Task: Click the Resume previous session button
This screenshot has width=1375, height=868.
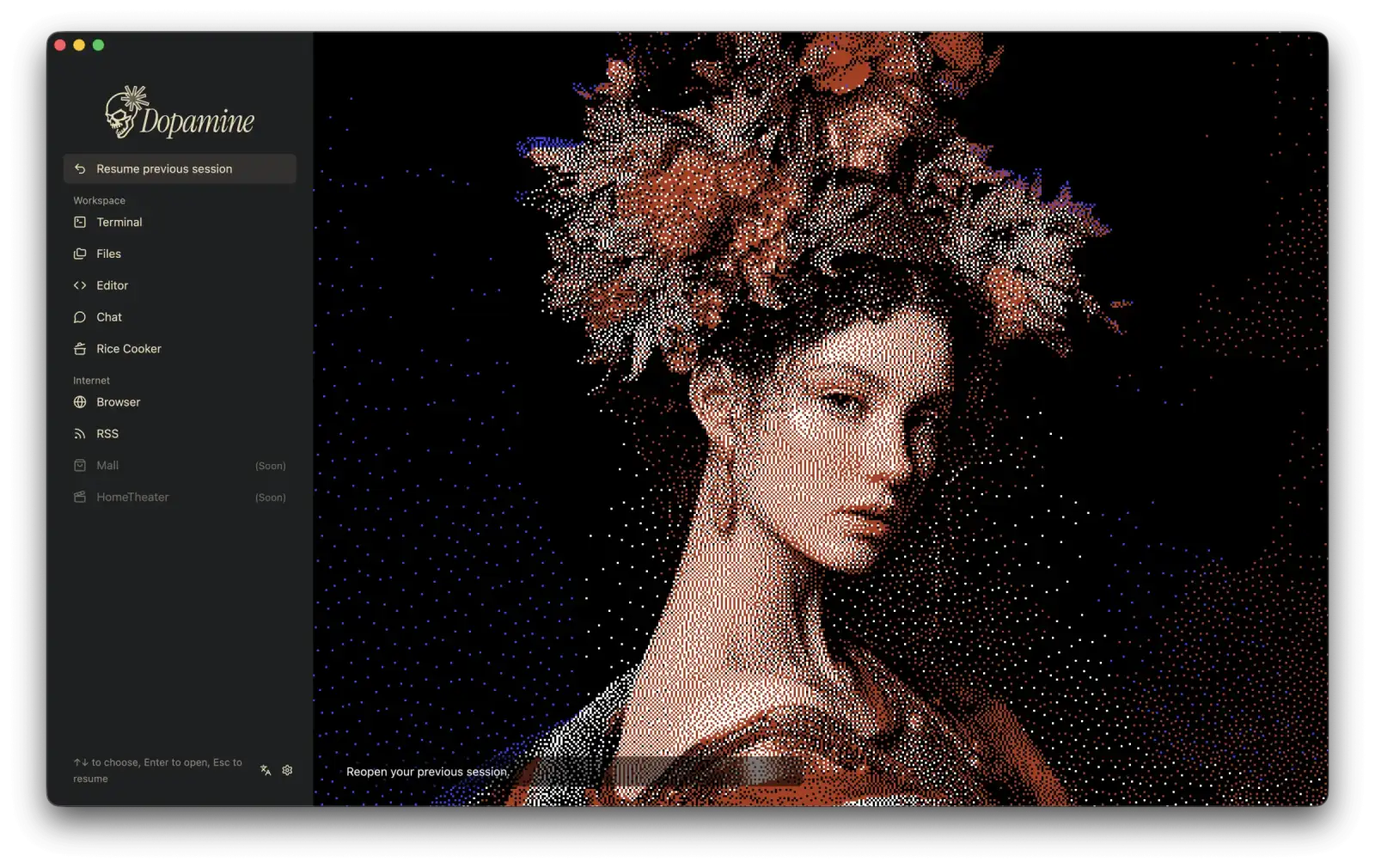Action: [x=180, y=168]
